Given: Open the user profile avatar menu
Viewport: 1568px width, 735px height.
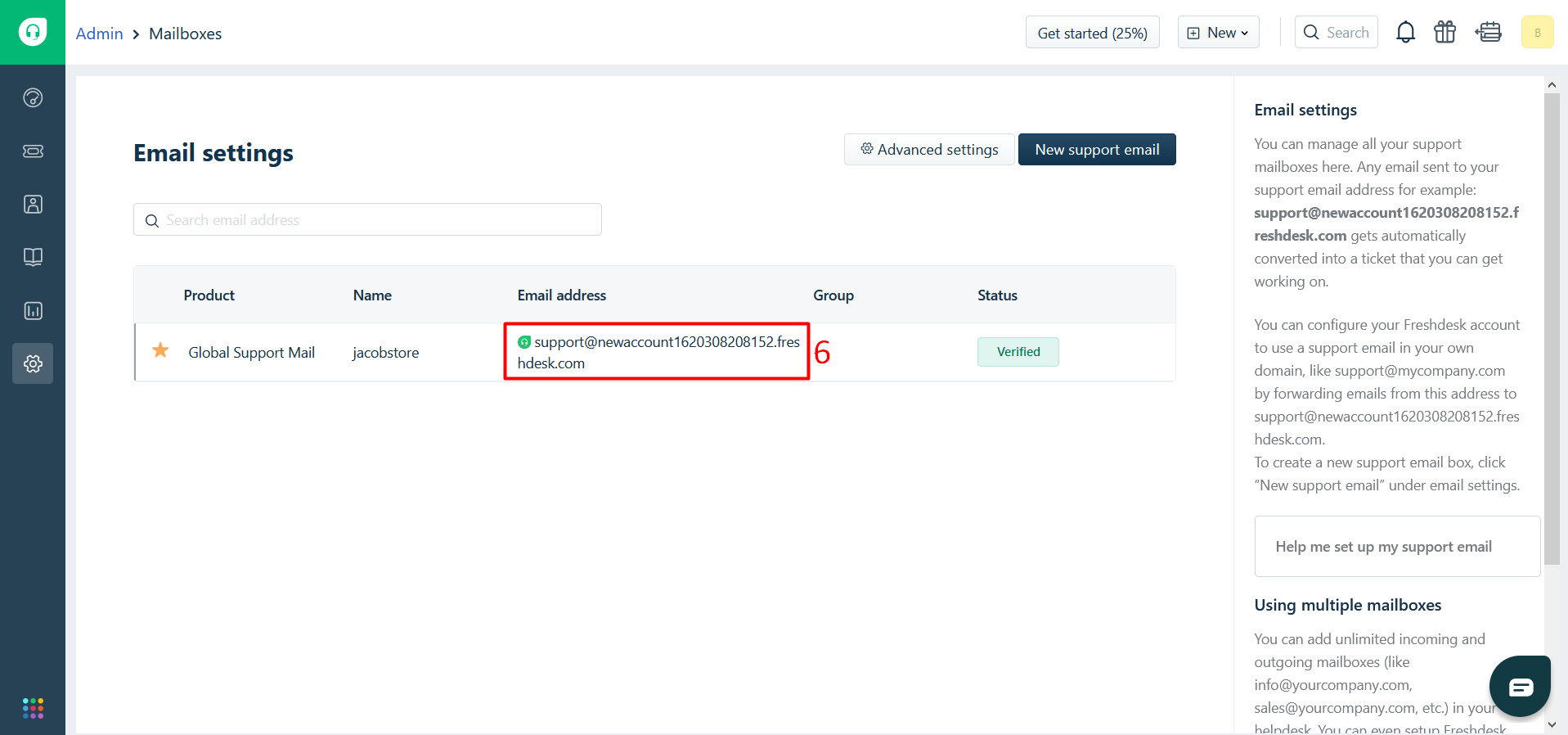Looking at the screenshot, I should [1537, 33].
